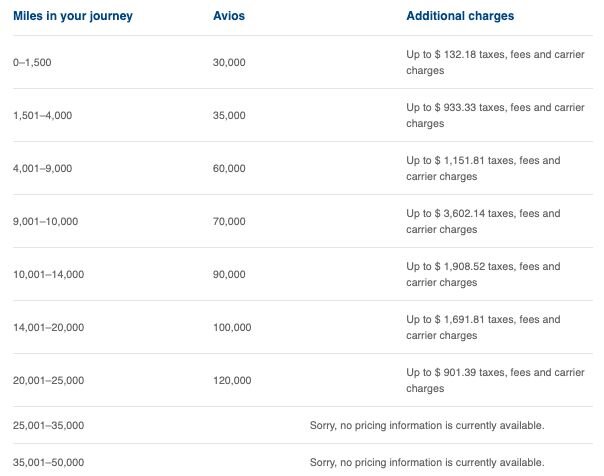Click the 30,000 Avios value
Viewport: 604px width, 476px height.
(x=229, y=62)
